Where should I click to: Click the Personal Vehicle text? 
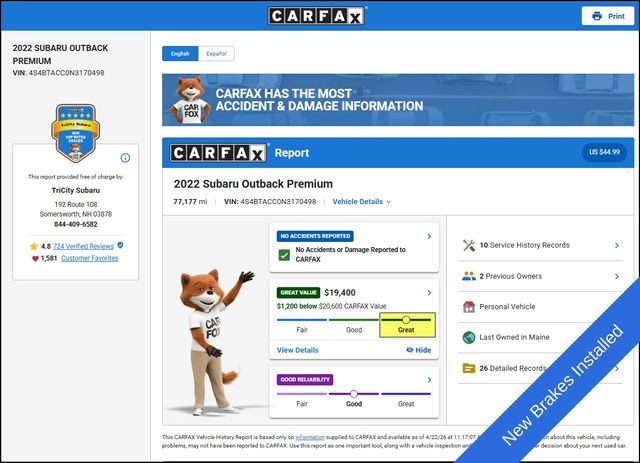point(507,307)
